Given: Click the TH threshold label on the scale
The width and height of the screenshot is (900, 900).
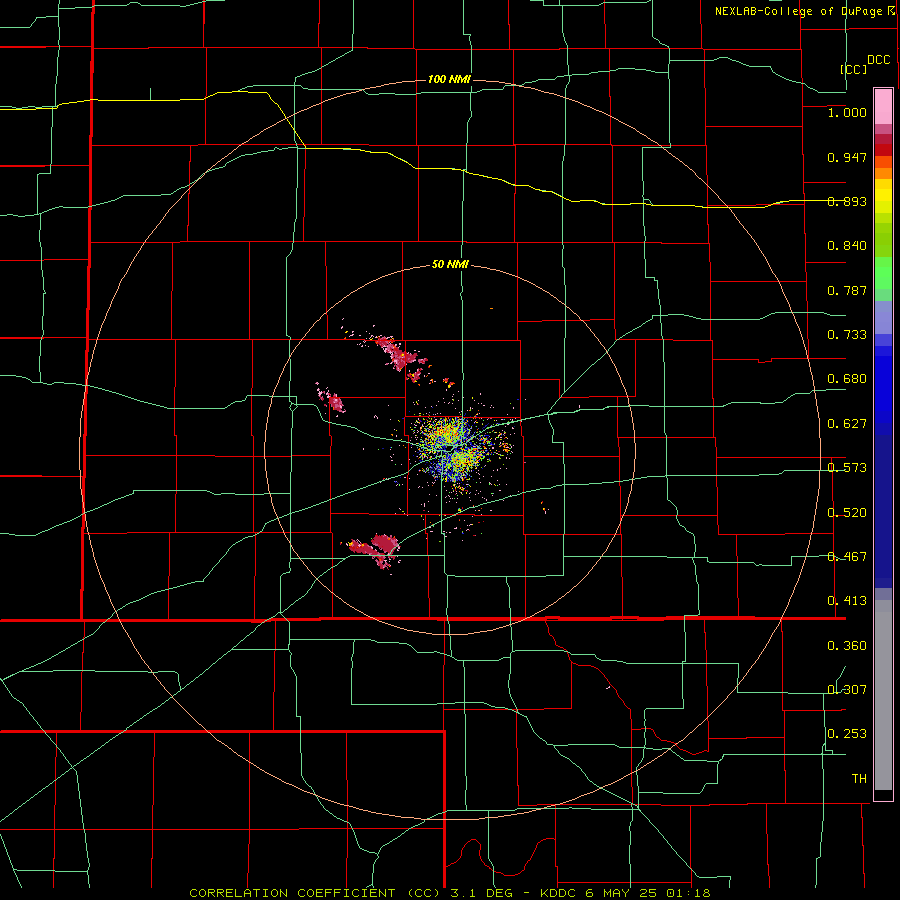Looking at the screenshot, I should 859,779.
